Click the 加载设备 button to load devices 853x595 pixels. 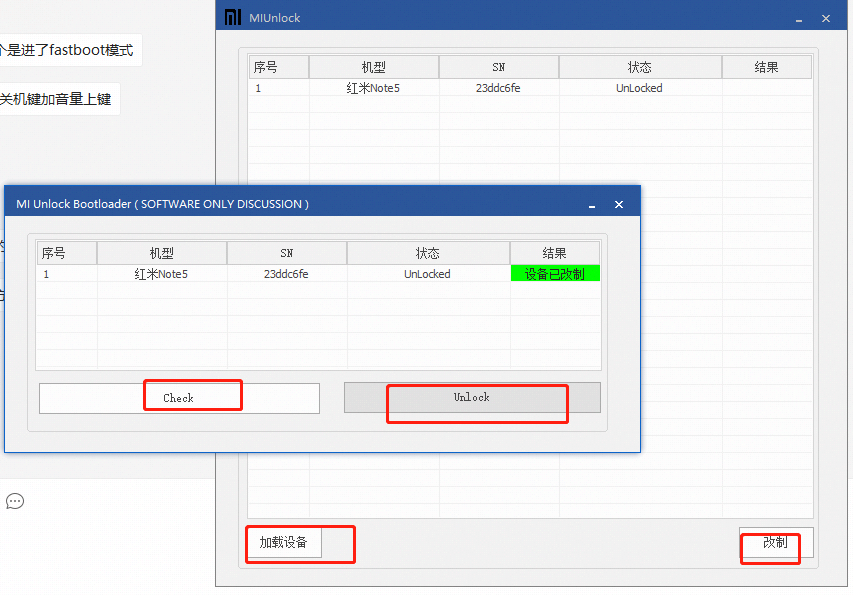284,543
